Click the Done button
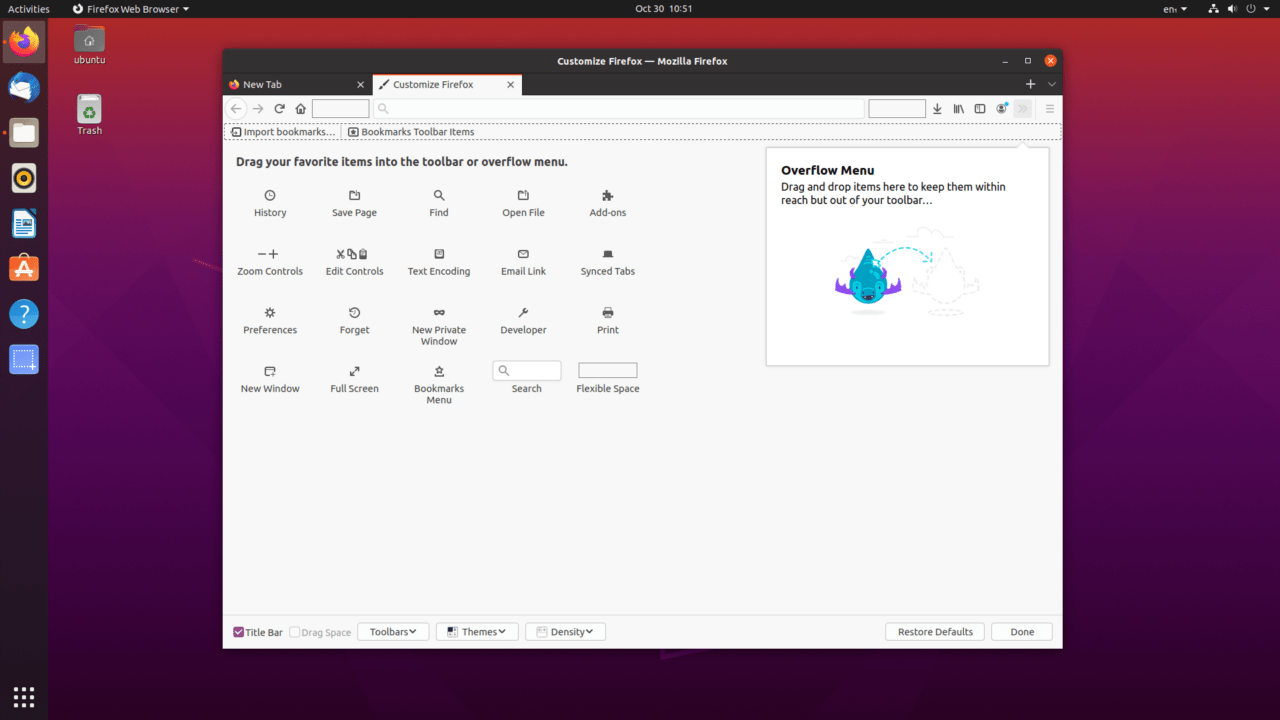The width and height of the screenshot is (1280, 720). 1022,632
